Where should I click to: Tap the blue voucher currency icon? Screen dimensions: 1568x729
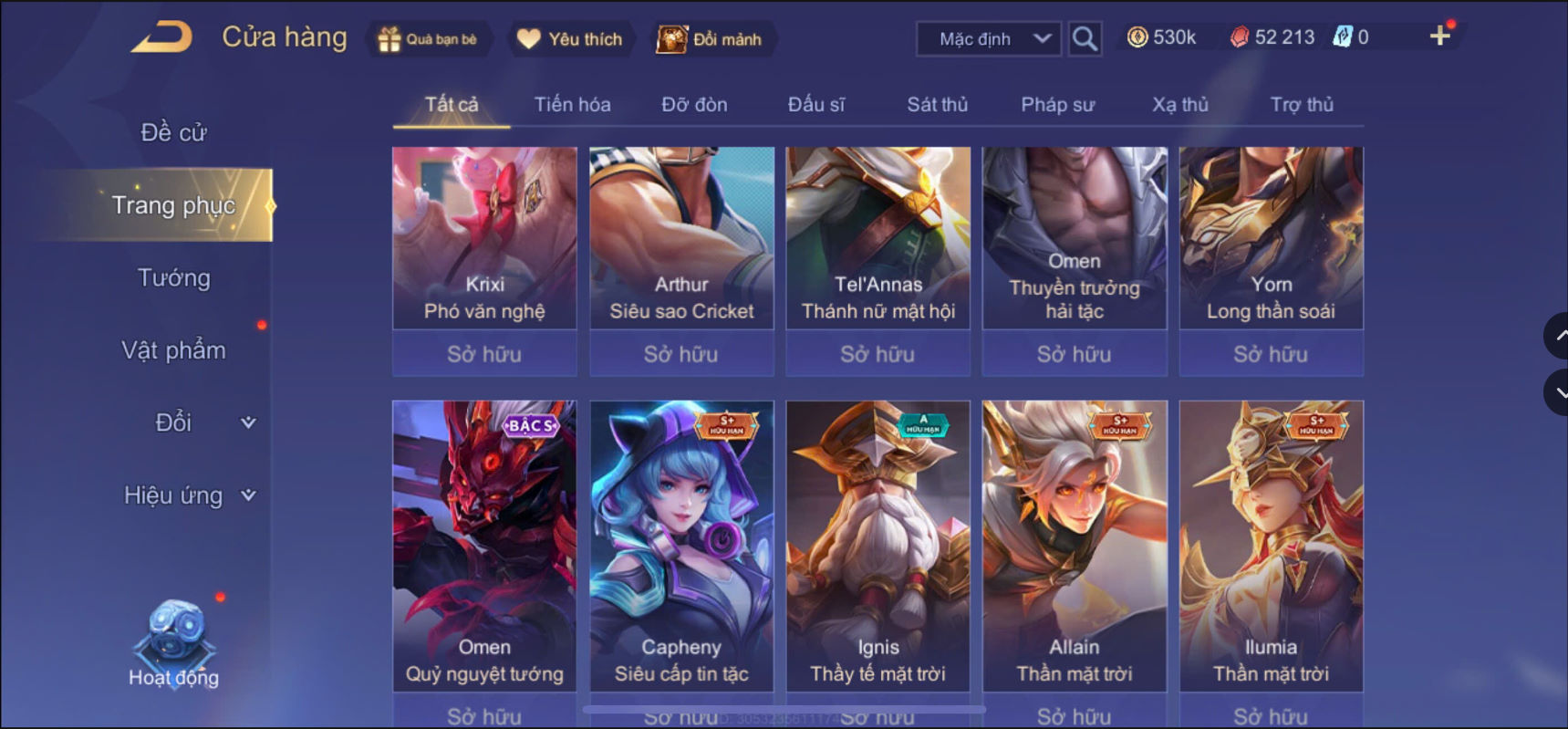click(x=1342, y=37)
